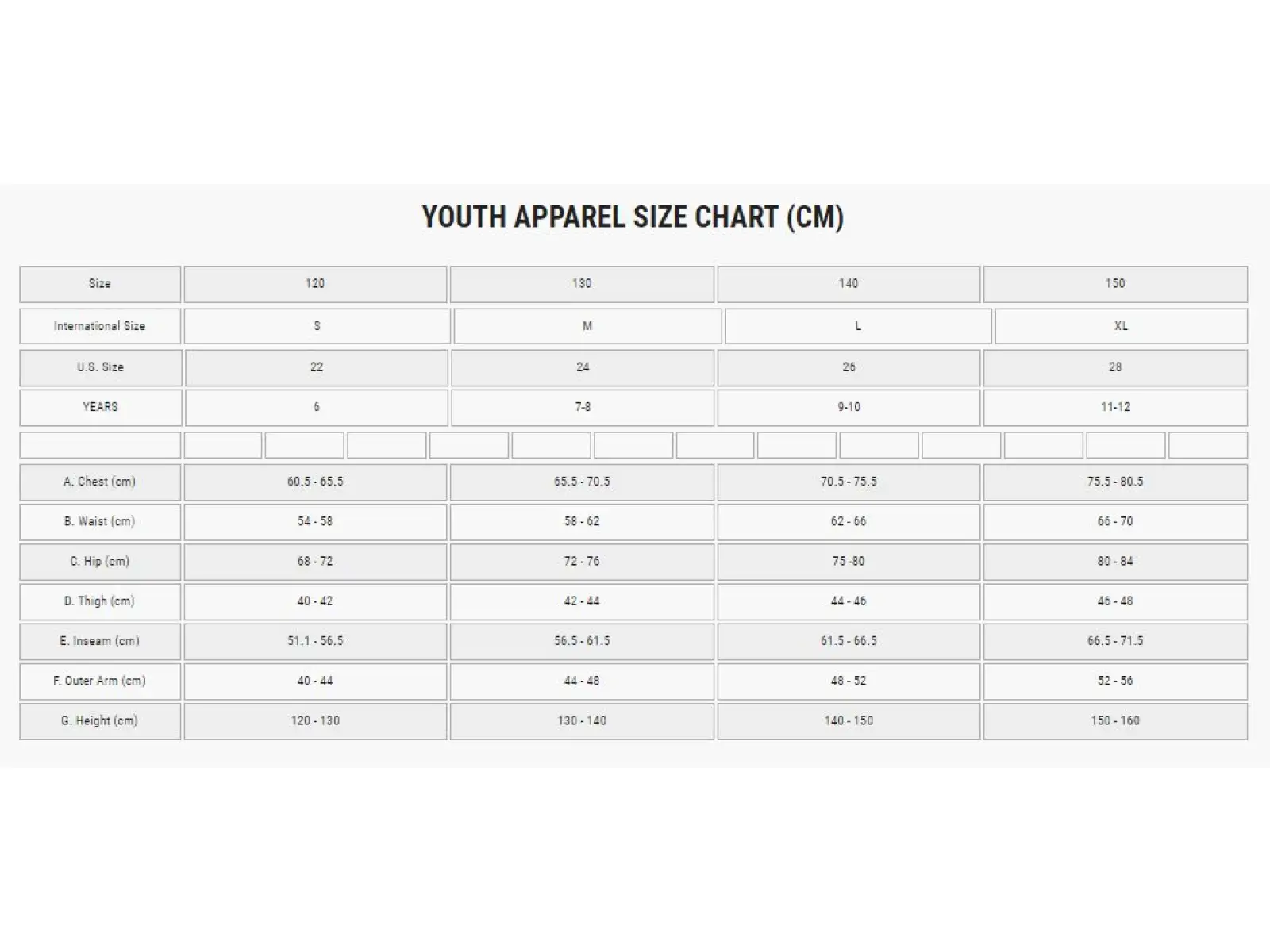
Task: Select the International Size M cell
Action: coord(587,326)
